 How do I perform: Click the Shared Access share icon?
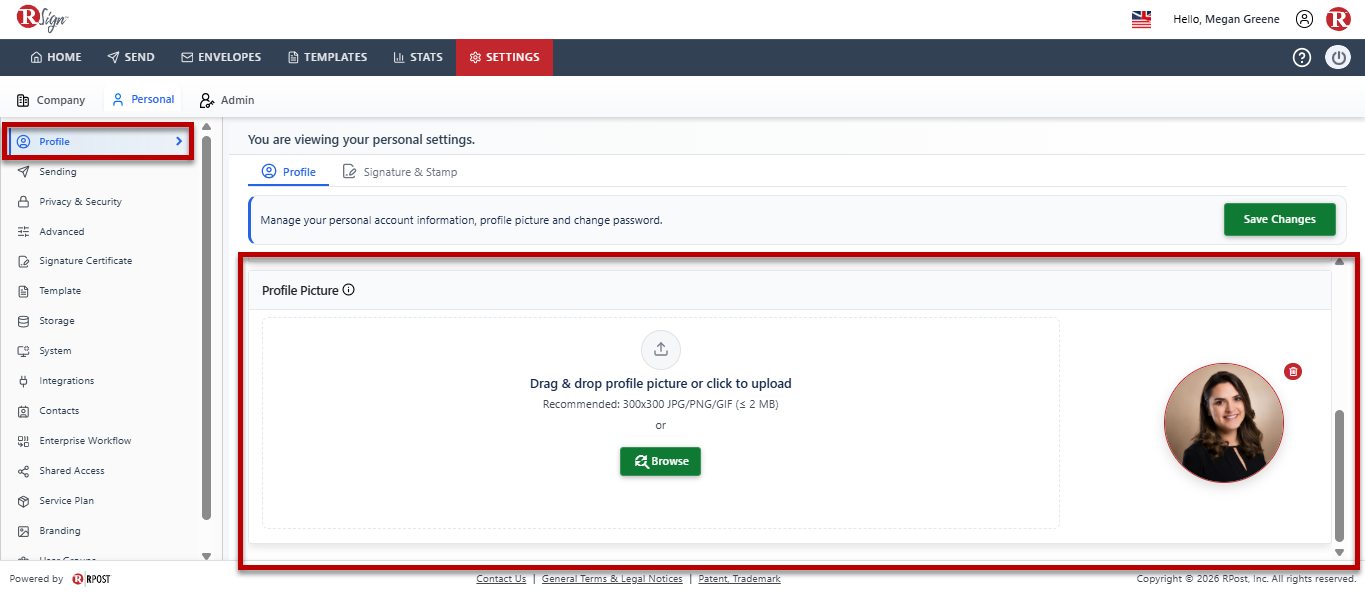point(23,471)
